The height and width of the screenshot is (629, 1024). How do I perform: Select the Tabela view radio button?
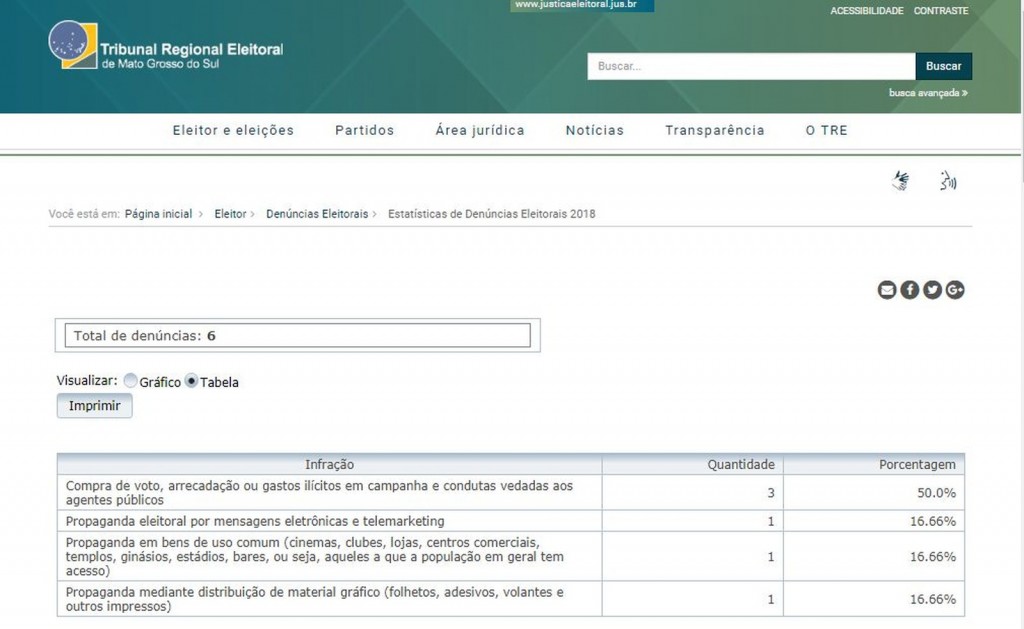tap(191, 381)
